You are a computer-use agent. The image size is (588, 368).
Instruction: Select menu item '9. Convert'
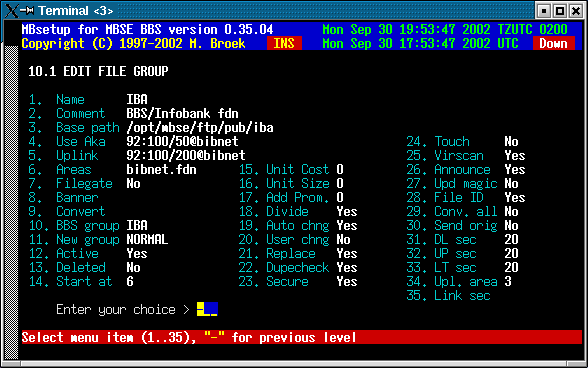tap(67, 212)
